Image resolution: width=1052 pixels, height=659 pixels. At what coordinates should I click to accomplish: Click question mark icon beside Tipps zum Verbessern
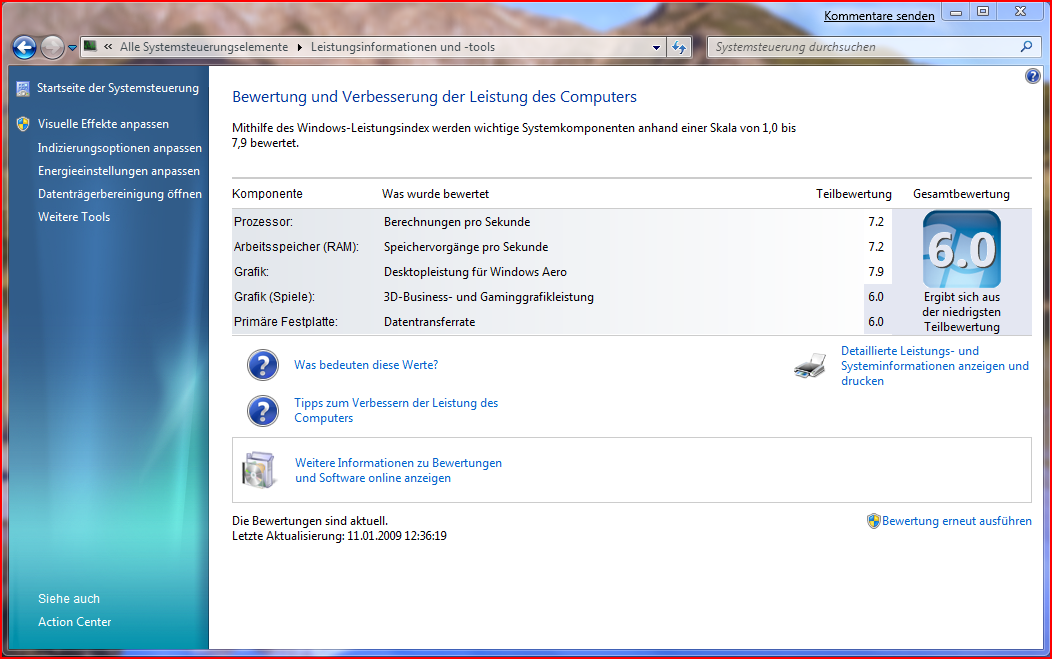(x=263, y=411)
